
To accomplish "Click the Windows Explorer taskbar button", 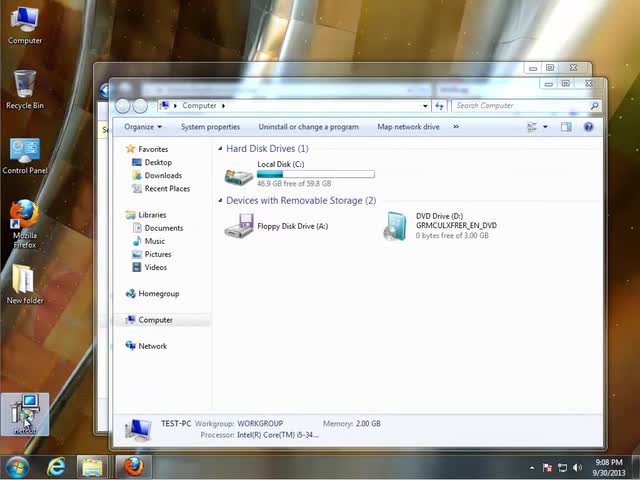I will [x=92, y=467].
